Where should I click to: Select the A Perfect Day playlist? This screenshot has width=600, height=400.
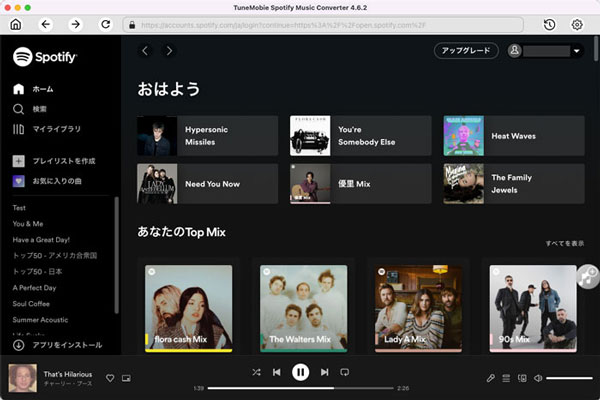tap(34, 288)
